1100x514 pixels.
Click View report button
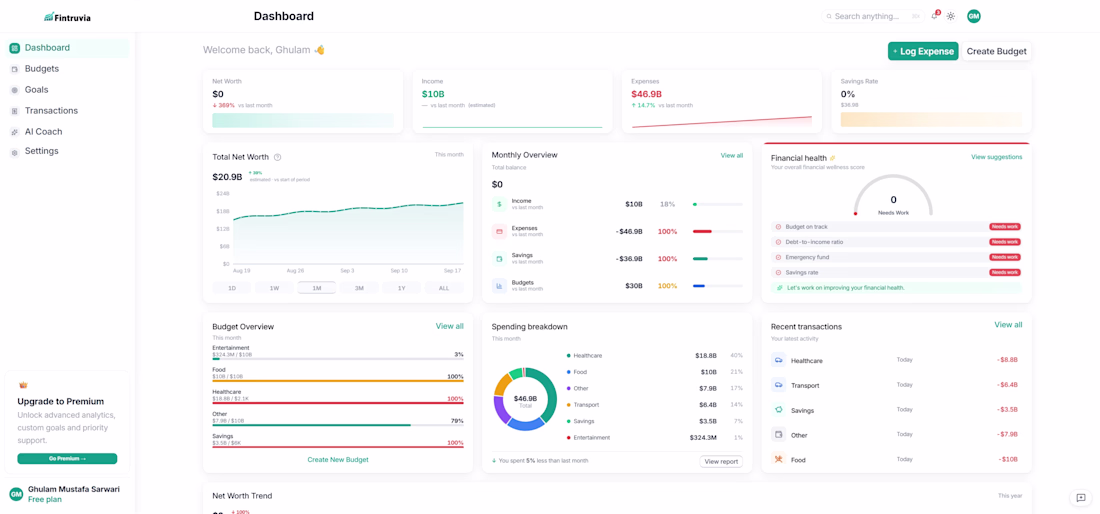pyautogui.click(x=721, y=461)
